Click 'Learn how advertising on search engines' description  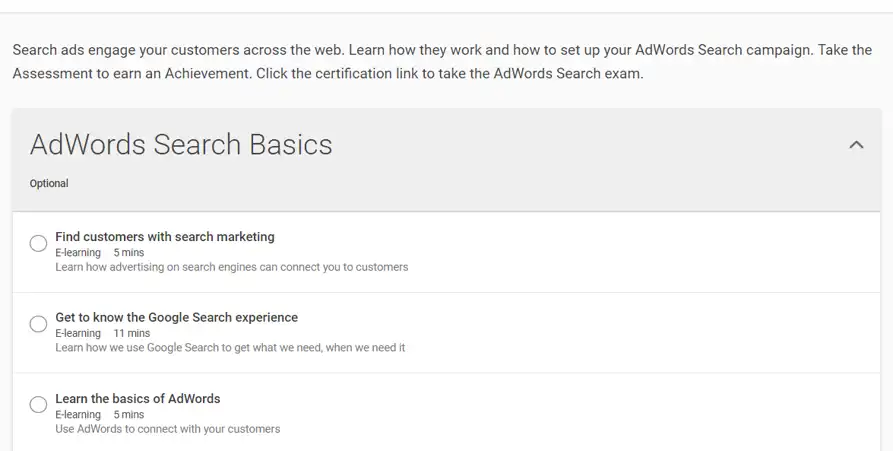coord(232,267)
